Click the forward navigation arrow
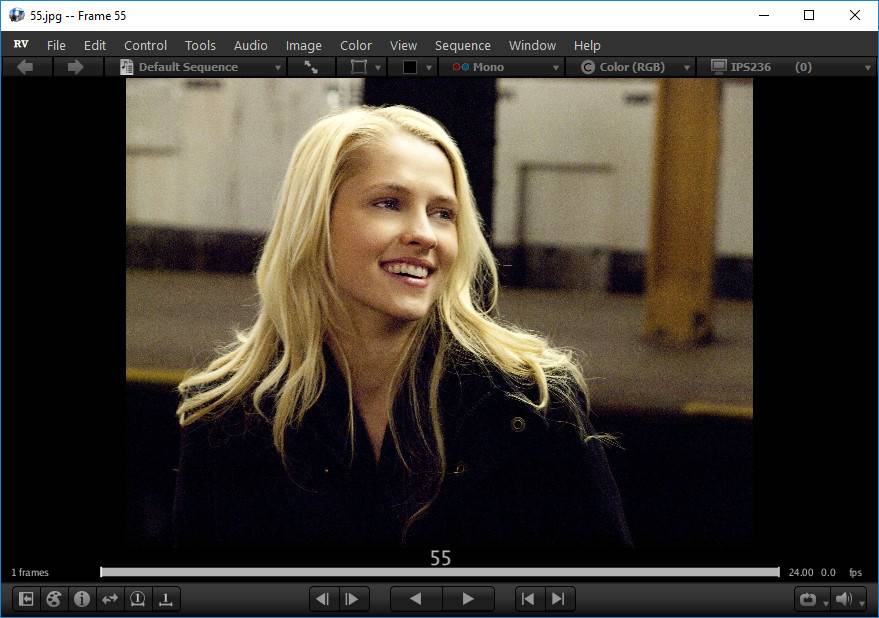The height and width of the screenshot is (618, 879). click(75, 67)
